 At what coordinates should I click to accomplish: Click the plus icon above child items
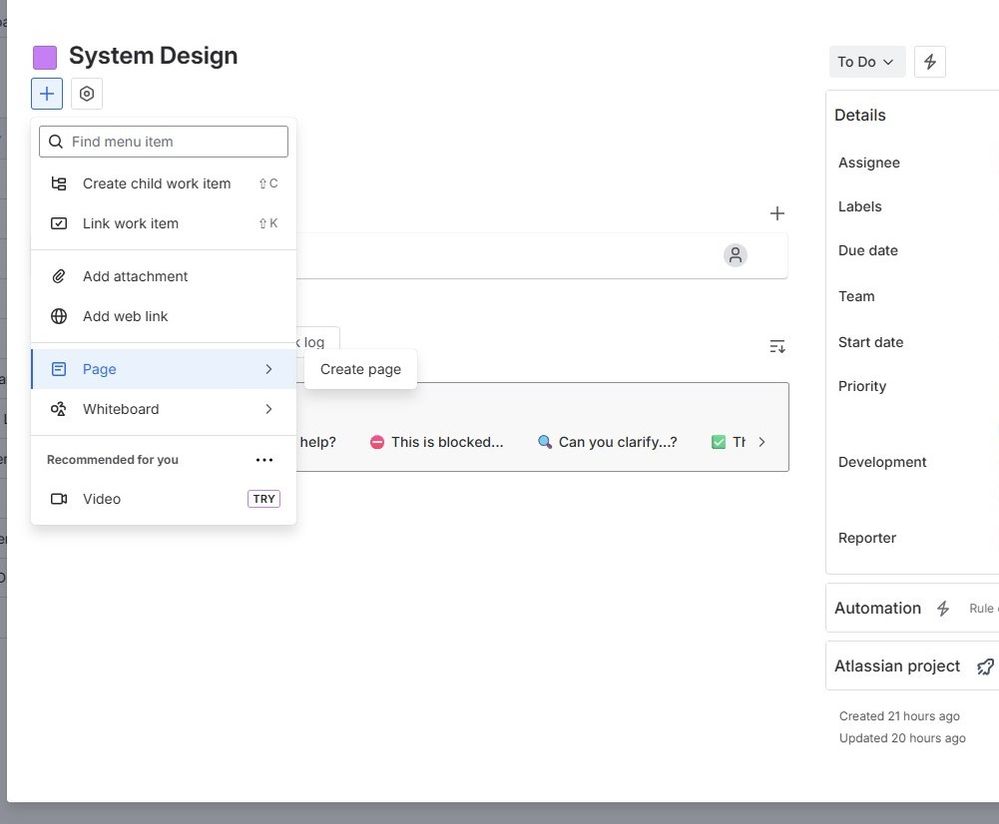[x=777, y=213]
